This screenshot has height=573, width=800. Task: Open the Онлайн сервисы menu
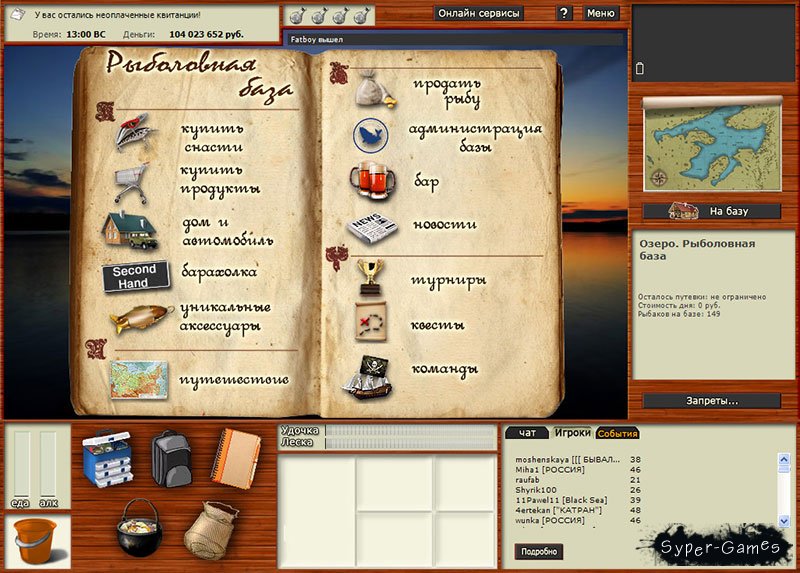coord(479,13)
